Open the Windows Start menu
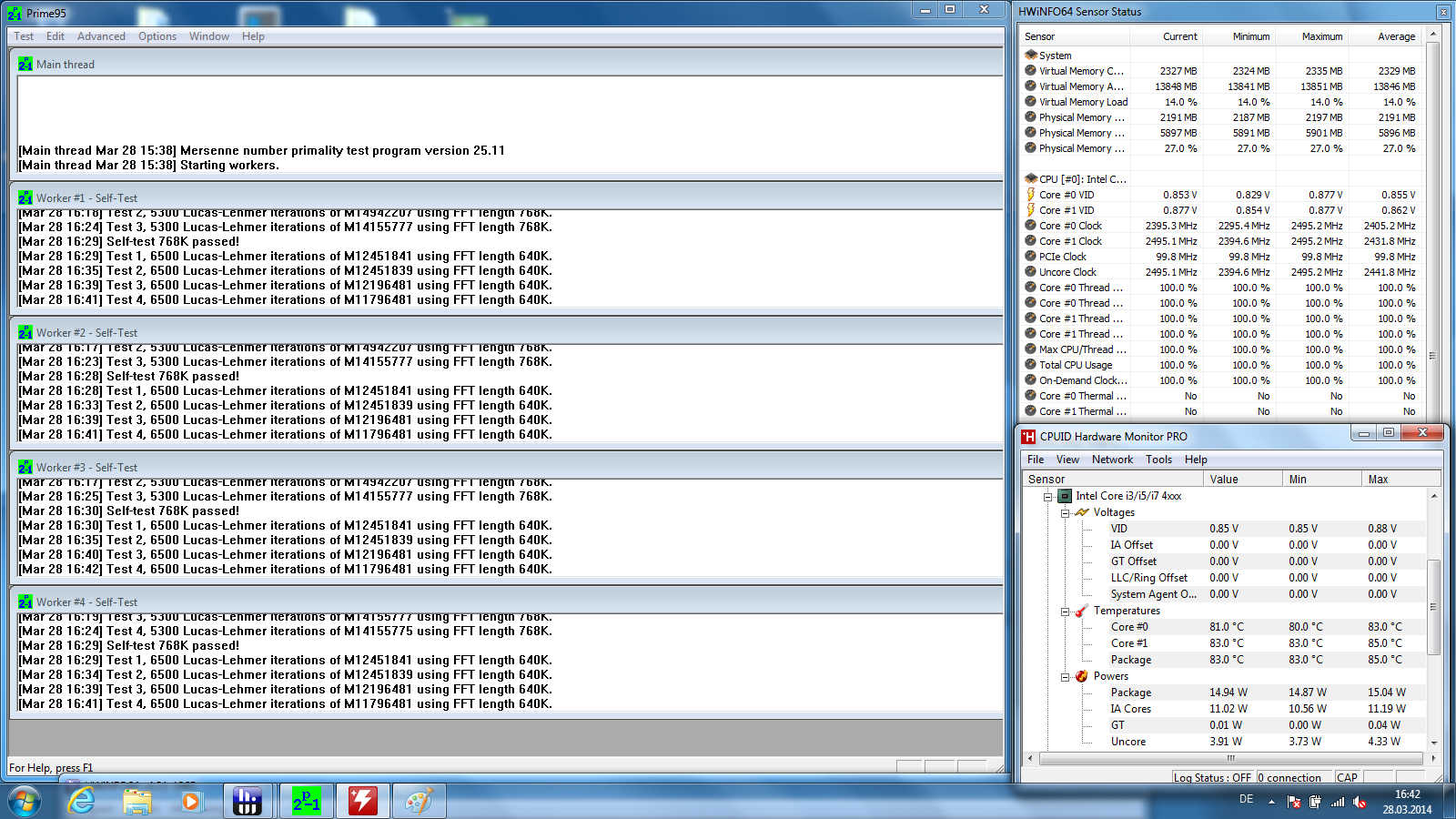The image size is (1456, 819). 25,802
